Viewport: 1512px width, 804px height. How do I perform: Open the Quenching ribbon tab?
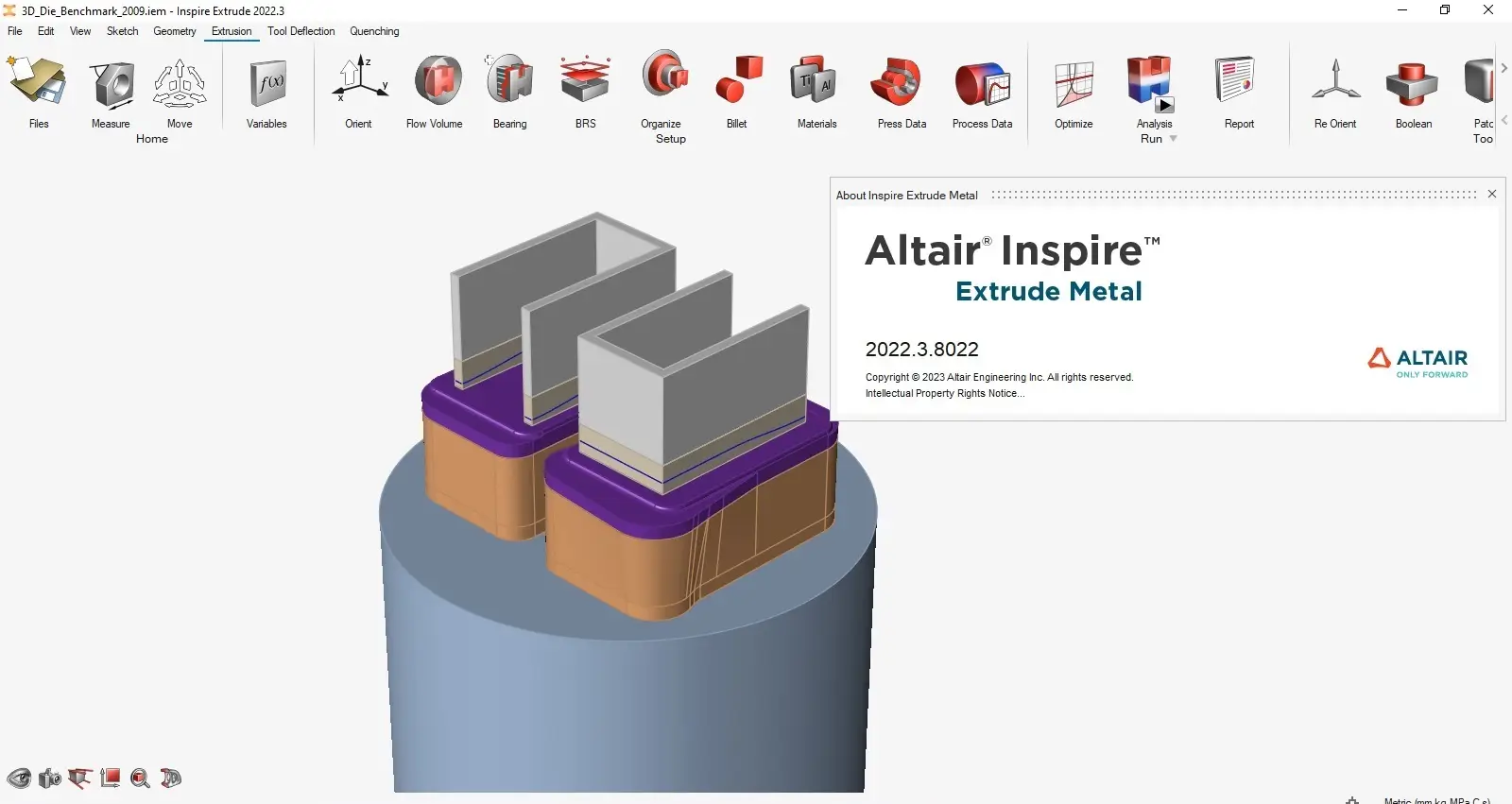375,31
